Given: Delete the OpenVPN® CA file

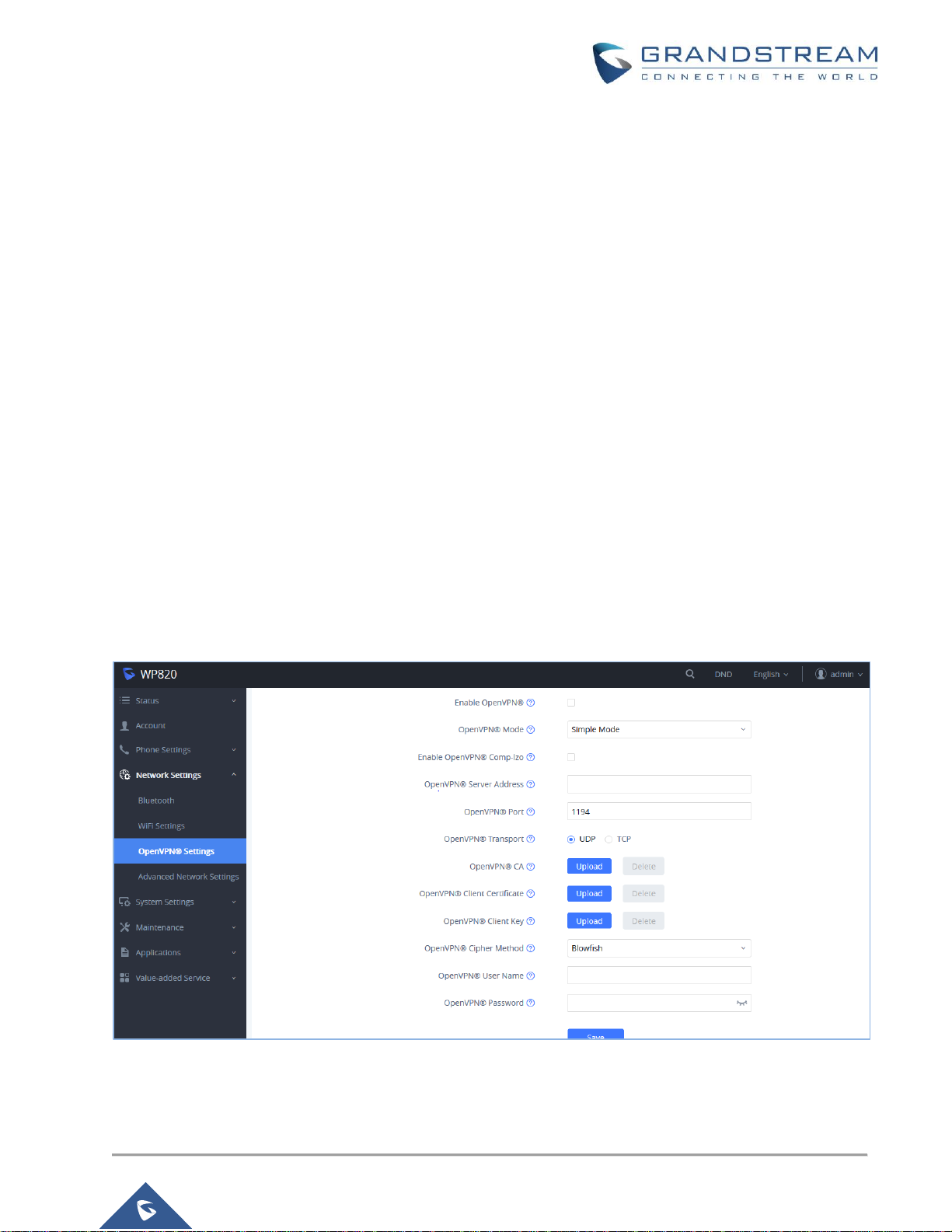Looking at the screenshot, I should tap(643, 867).
